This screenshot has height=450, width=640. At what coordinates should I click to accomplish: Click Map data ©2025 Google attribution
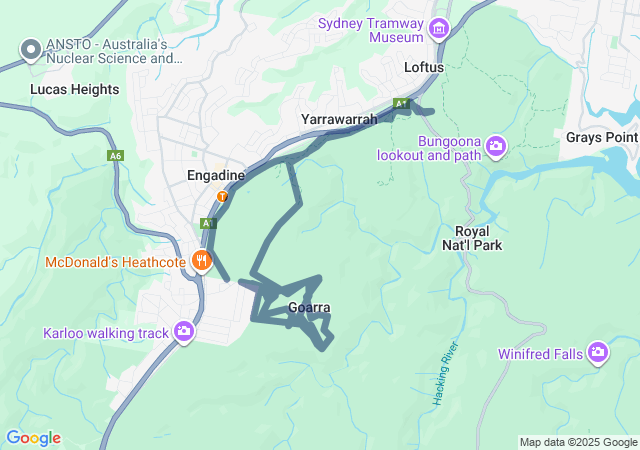(578, 442)
